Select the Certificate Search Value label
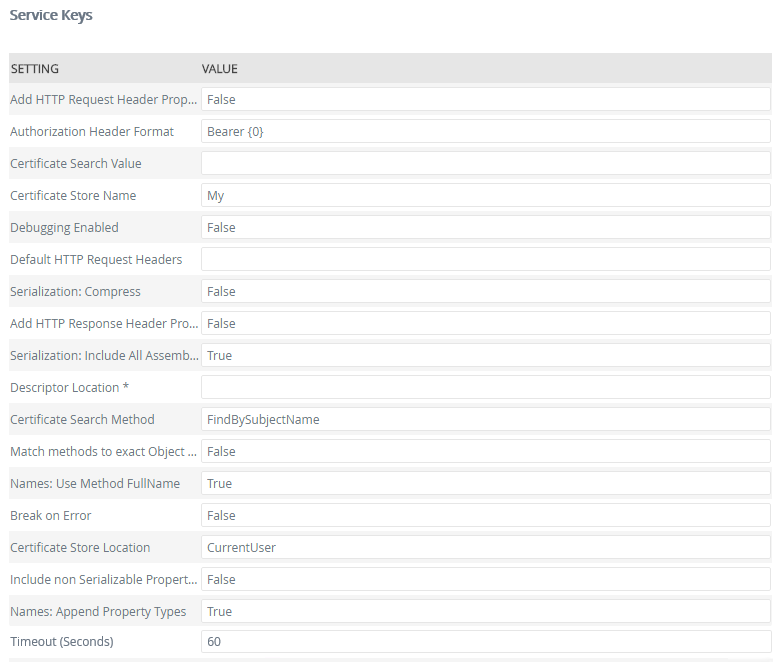 75,164
